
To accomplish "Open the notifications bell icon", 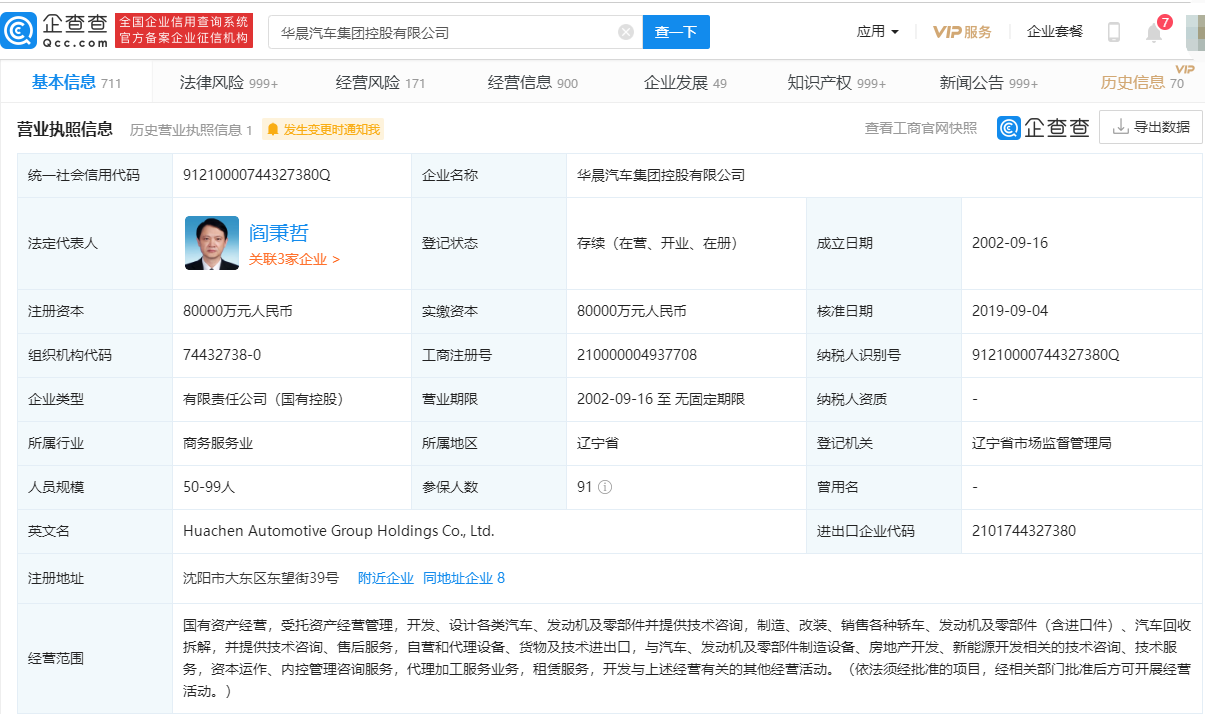I will [1154, 33].
